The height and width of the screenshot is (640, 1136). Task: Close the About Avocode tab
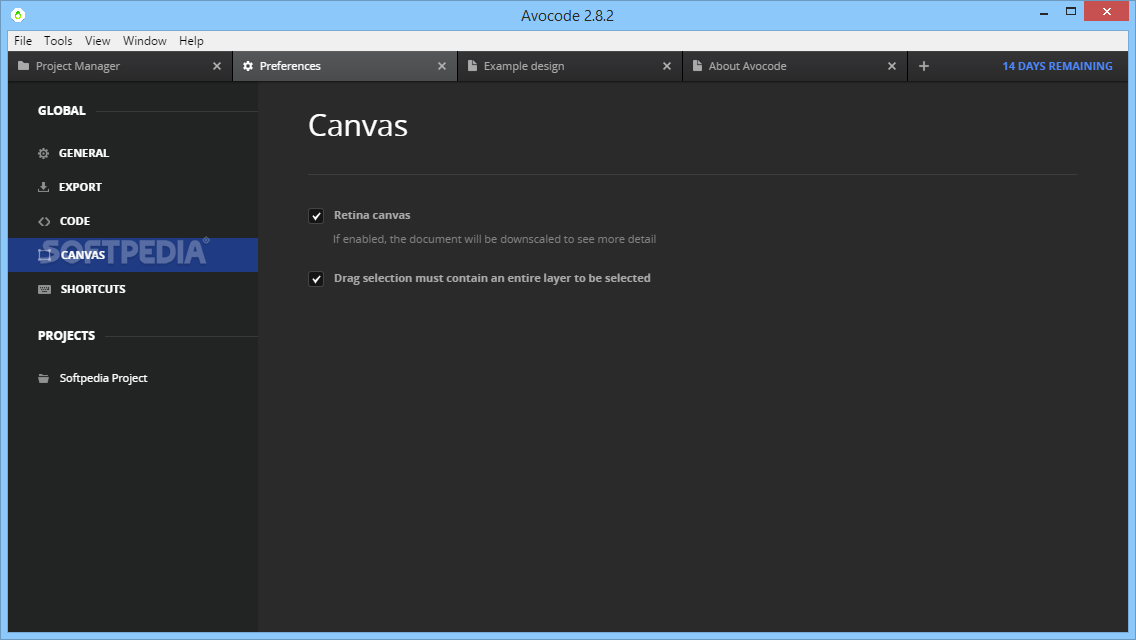[x=892, y=66]
